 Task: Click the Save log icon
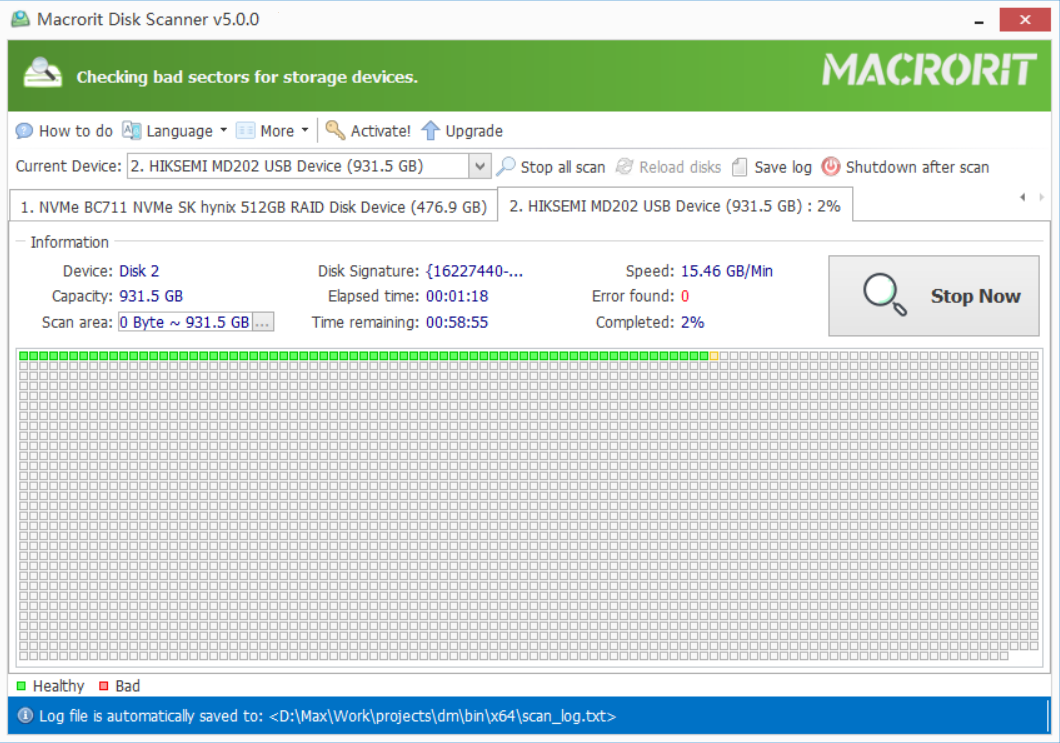coord(738,167)
